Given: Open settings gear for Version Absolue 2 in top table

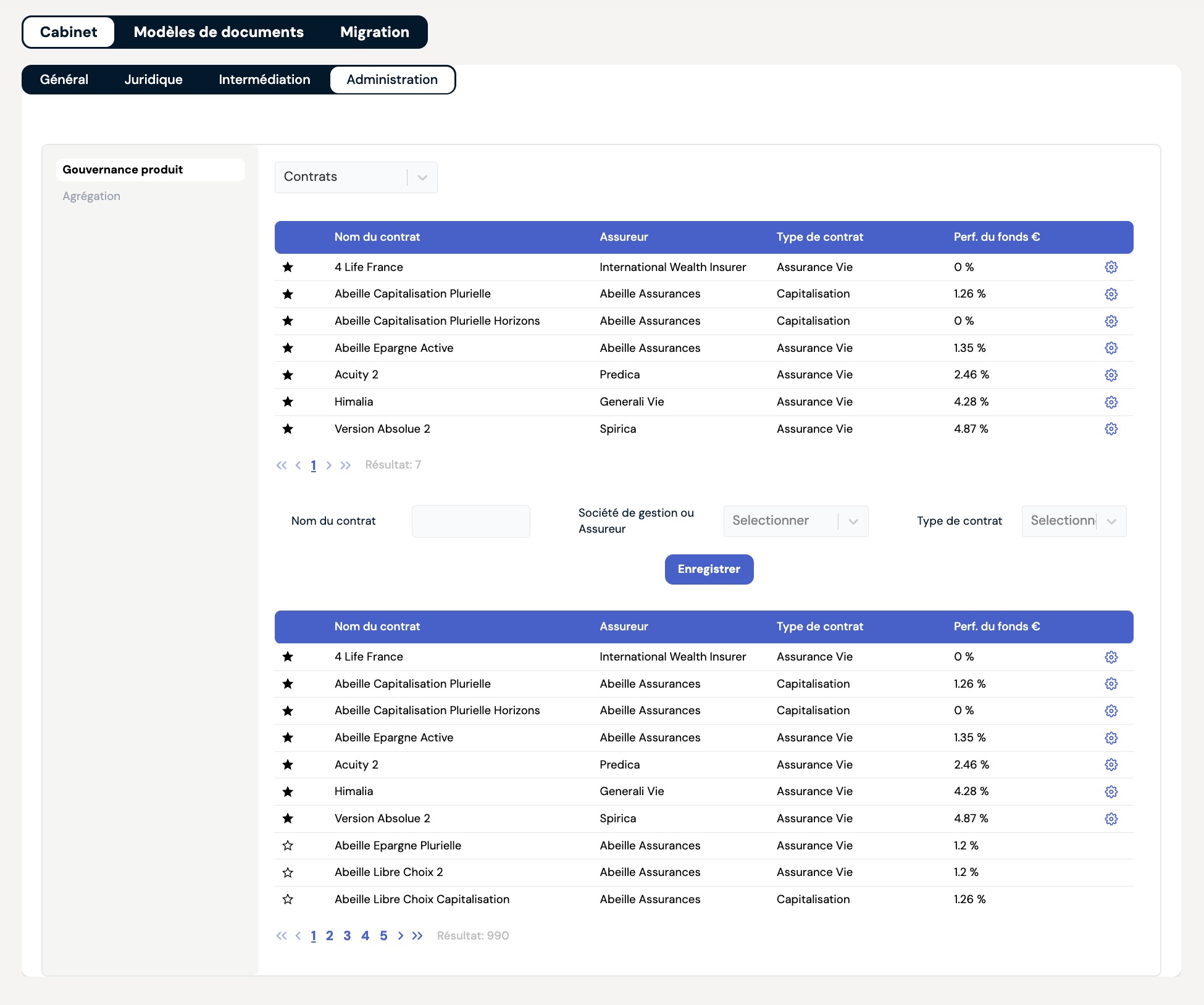Looking at the screenshot, I should coord(1111,429).
